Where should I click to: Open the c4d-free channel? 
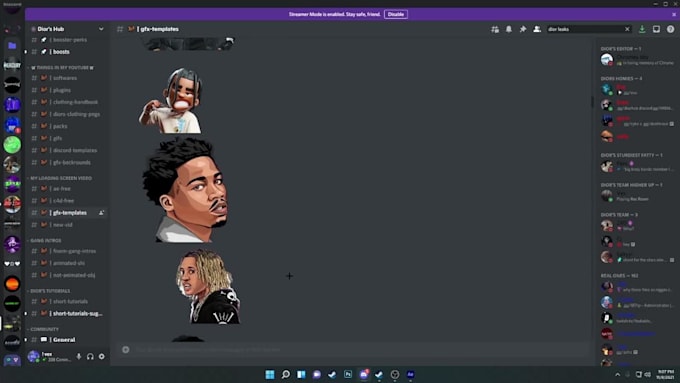pos(67,200)
